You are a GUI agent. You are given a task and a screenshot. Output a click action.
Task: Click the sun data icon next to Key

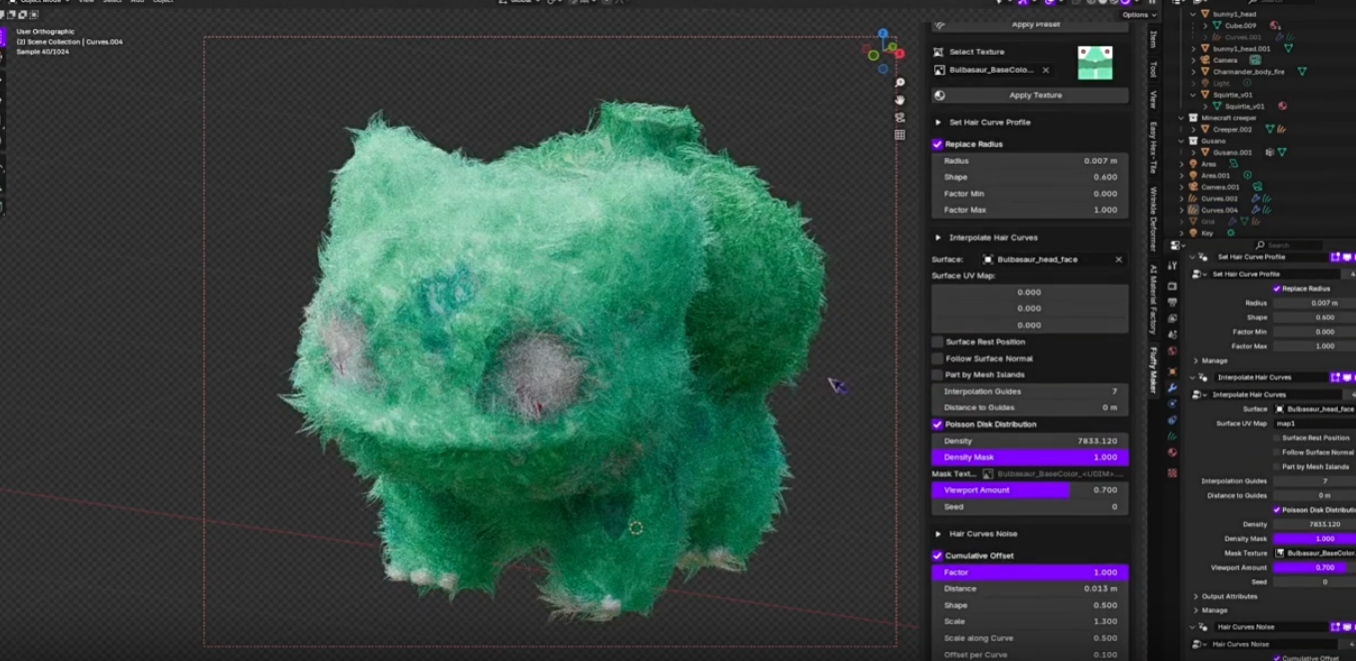(1231, 233)
